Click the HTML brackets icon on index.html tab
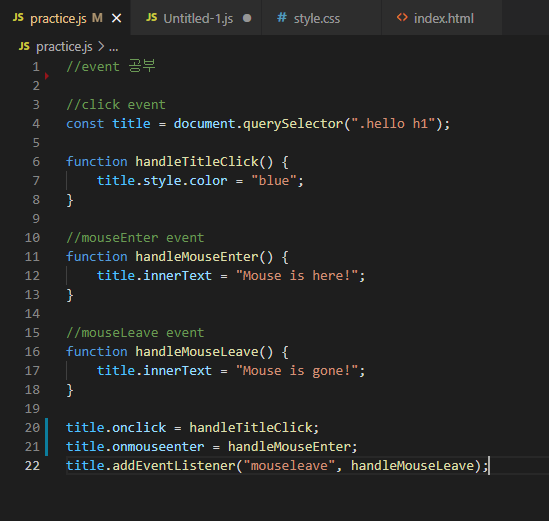 [x=402, y=17]
